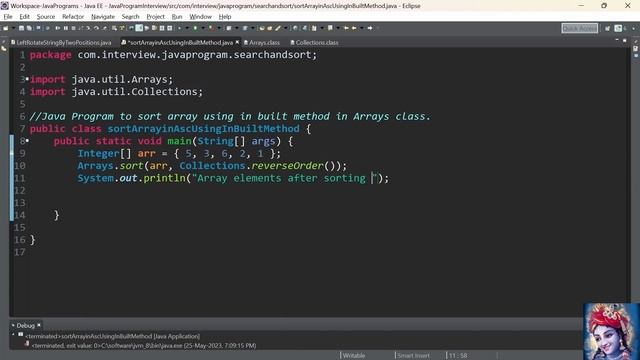Open the File menu
640x360 pixels.
[8, 17]
